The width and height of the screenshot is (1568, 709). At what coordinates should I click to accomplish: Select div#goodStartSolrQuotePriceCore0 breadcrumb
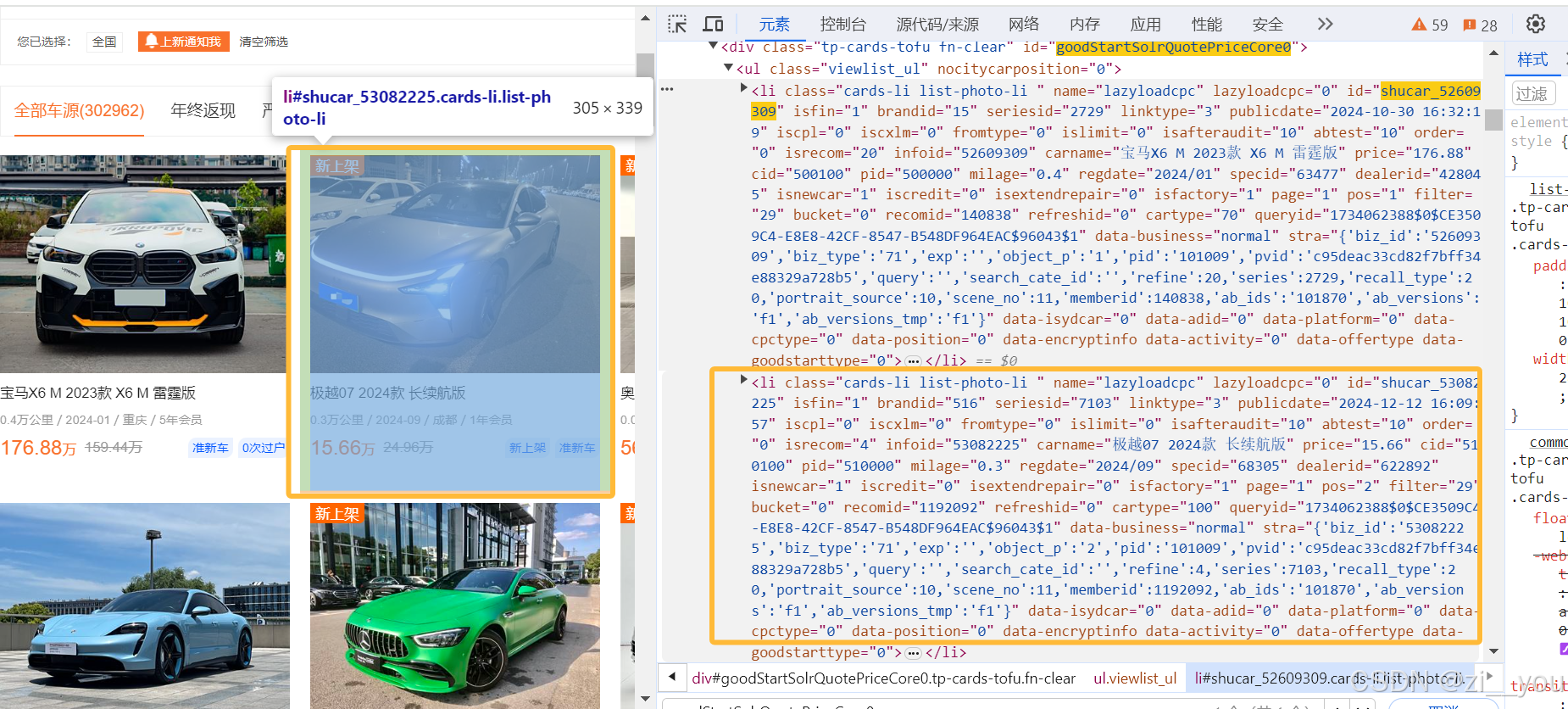[x=883, y=678]
